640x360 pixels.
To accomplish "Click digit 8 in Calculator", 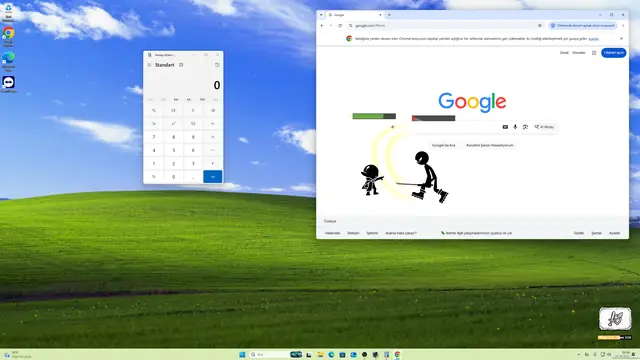I will [x=173, y=137].
